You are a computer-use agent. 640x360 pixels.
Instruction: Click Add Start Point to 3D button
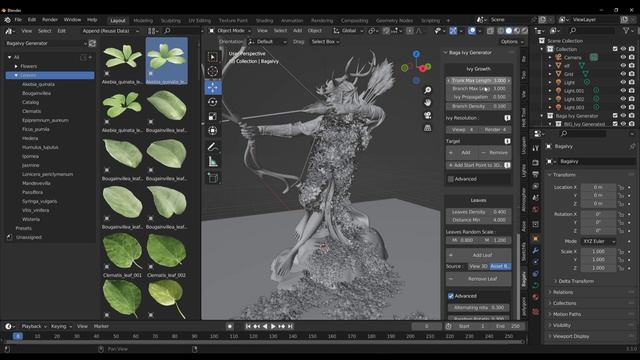475,165
